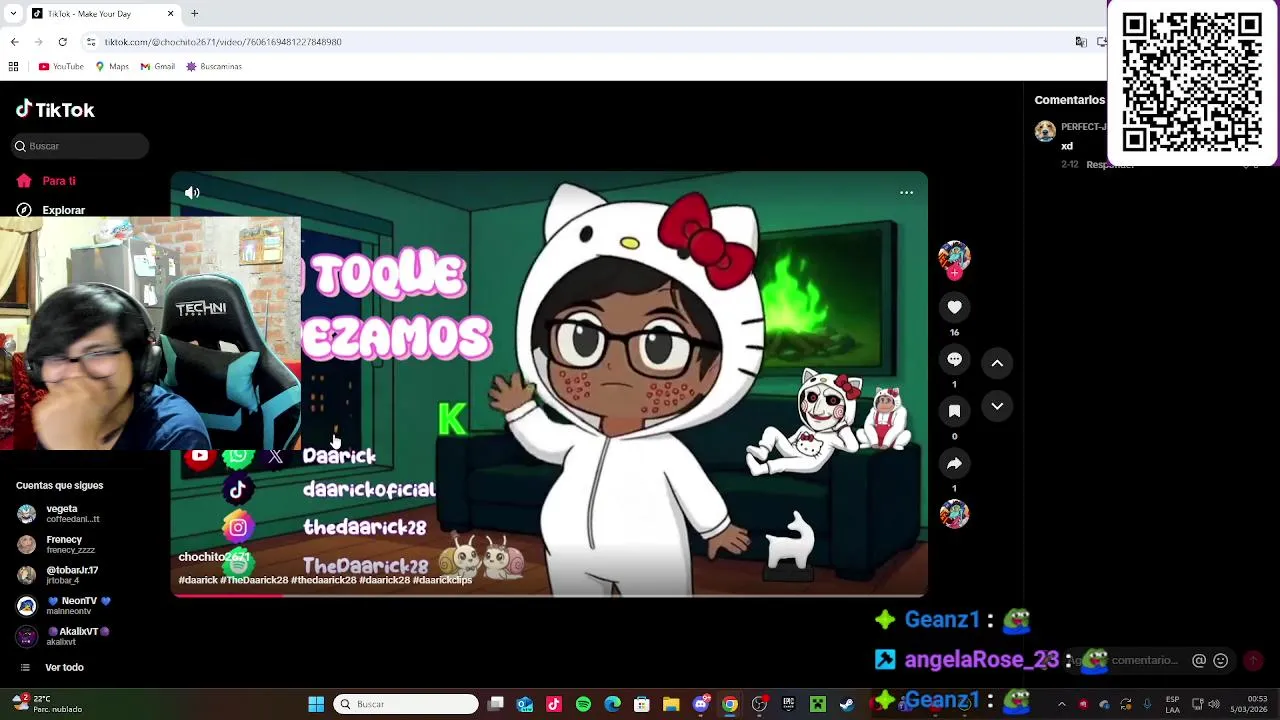
Task: Open Outlook from the taskbar
Action: (525, 704)
